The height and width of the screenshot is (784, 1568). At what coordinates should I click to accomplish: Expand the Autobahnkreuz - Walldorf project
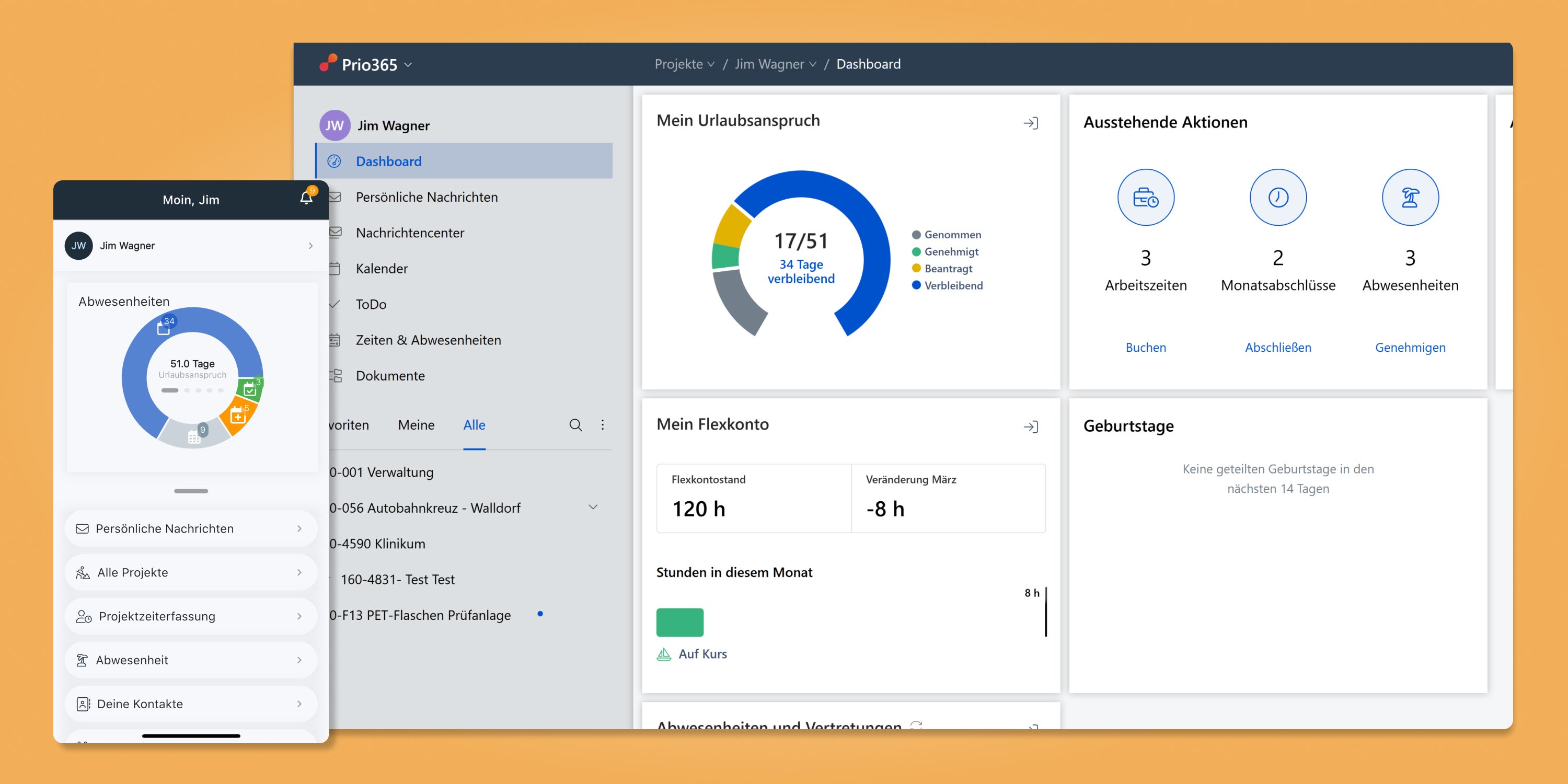(x=593, y=507)
